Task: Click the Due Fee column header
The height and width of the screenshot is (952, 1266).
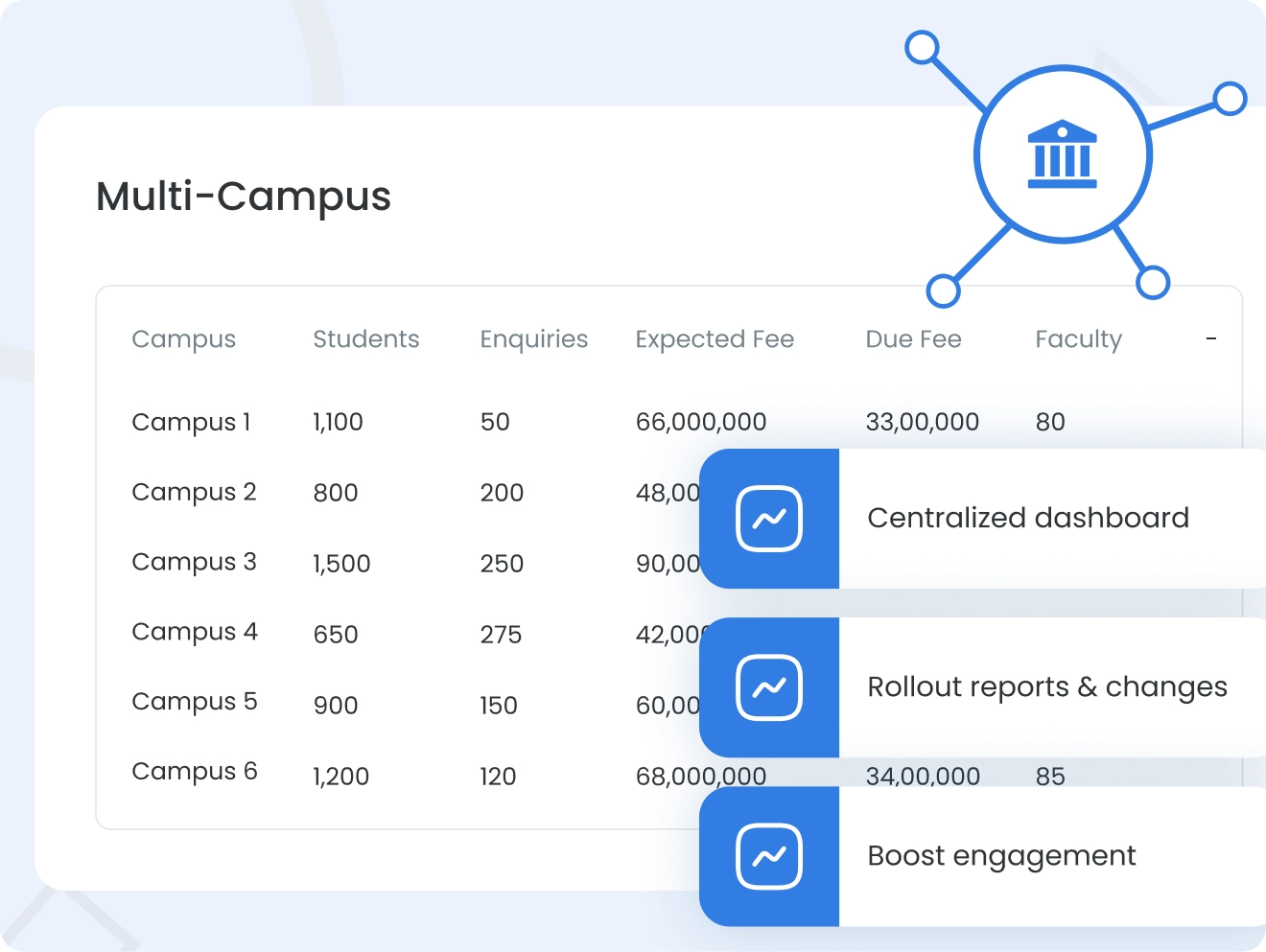Action: point(913,339)
